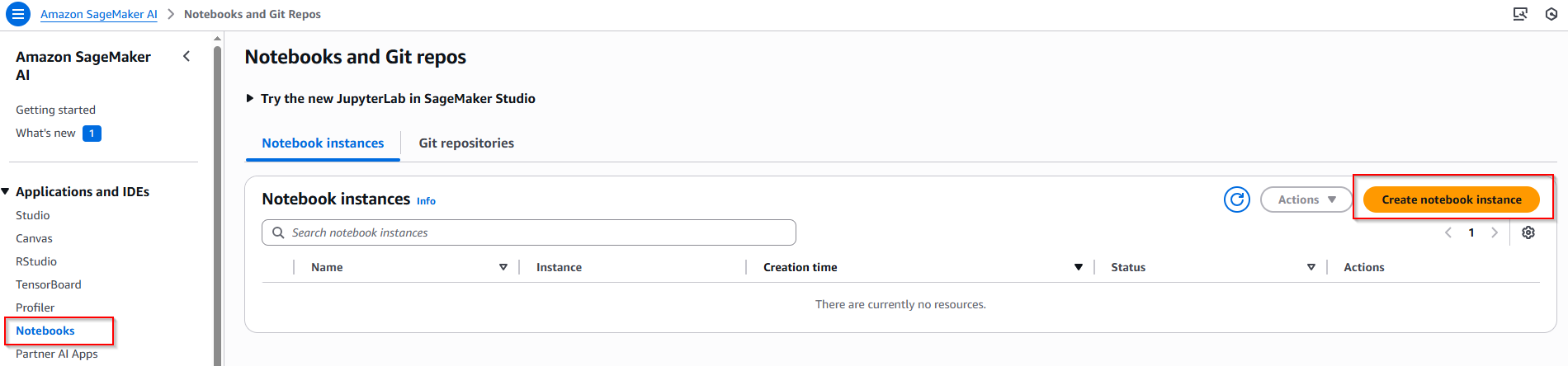
Task: Click Create notebook instance button
Action: tap(1452, 199)
